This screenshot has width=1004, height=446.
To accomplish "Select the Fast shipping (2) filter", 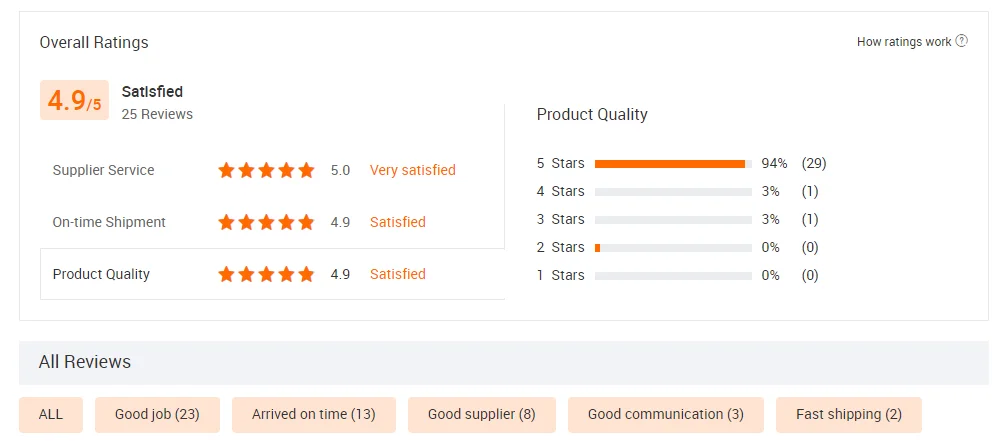I will point(849,415).
